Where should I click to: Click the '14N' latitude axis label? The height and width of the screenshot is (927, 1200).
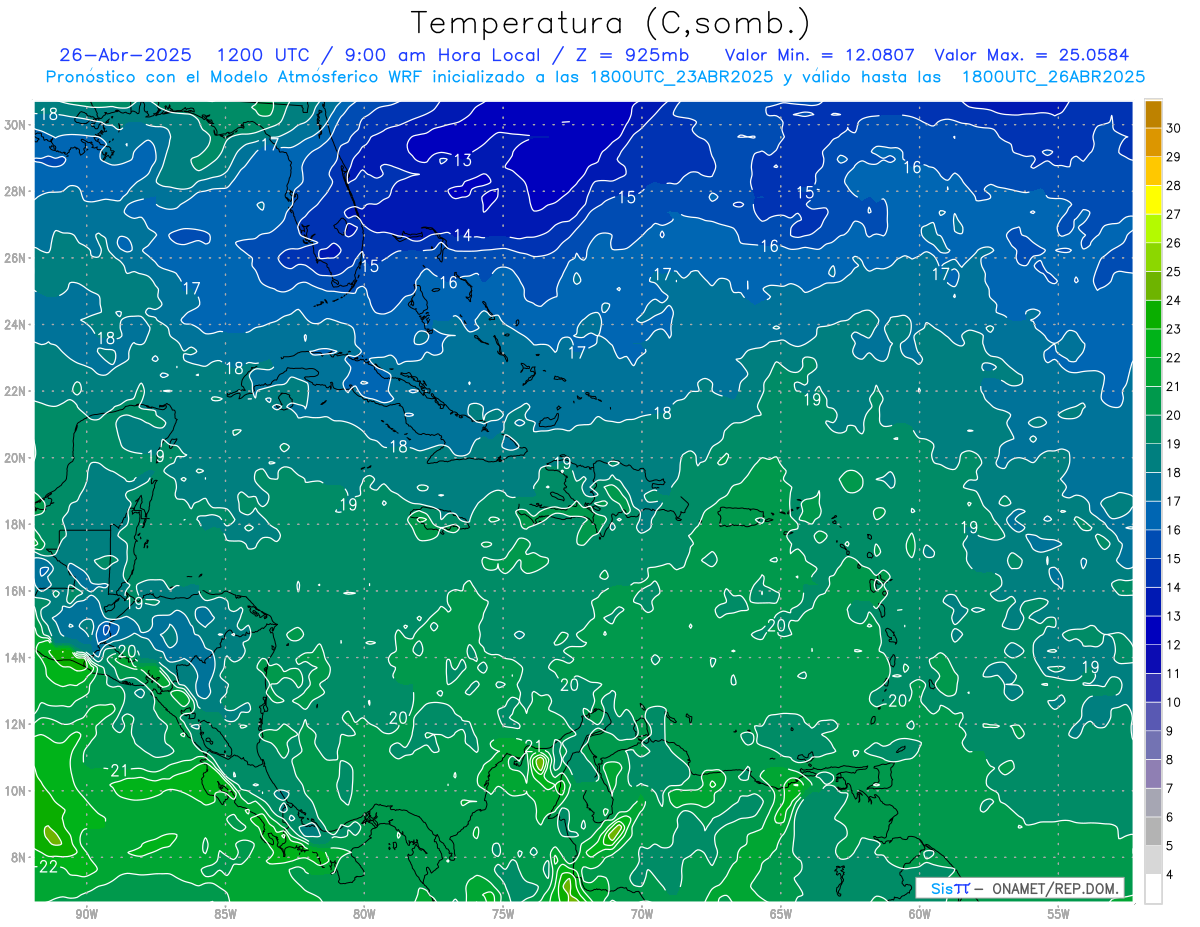[15, 657]
